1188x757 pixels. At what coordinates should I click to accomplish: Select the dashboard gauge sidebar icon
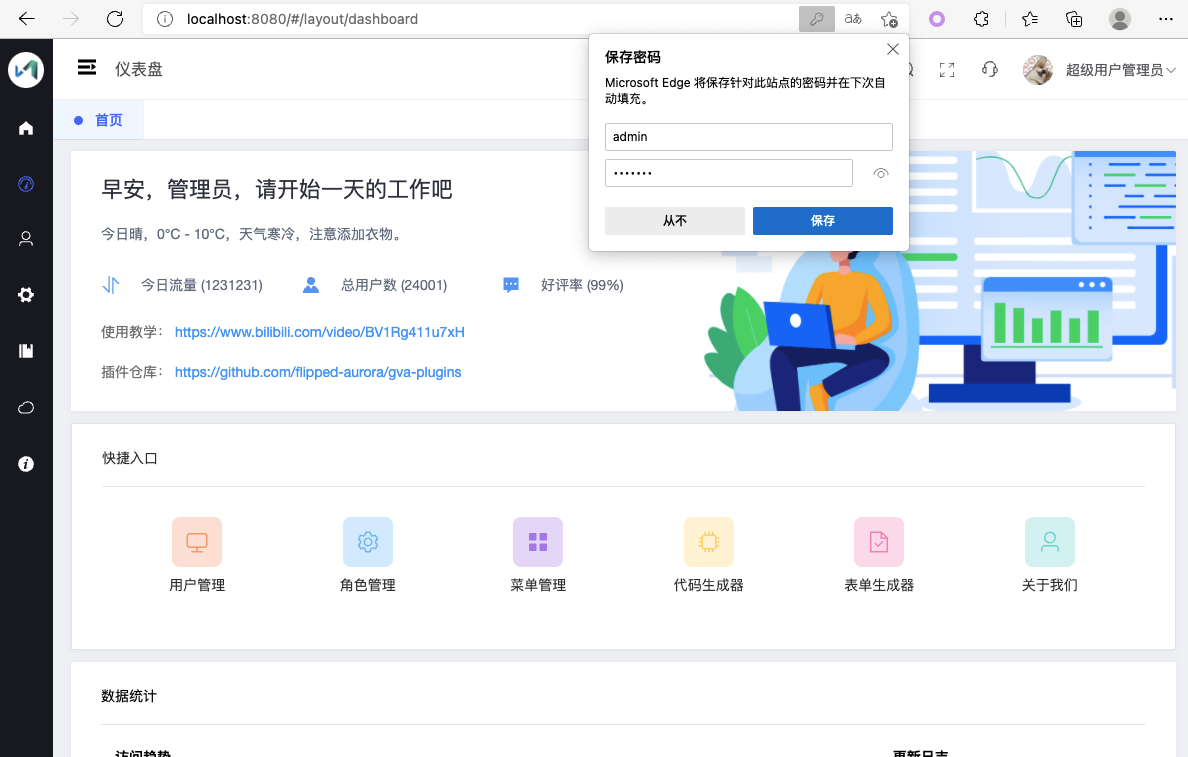pyautogui.click(x=26, y=184)
